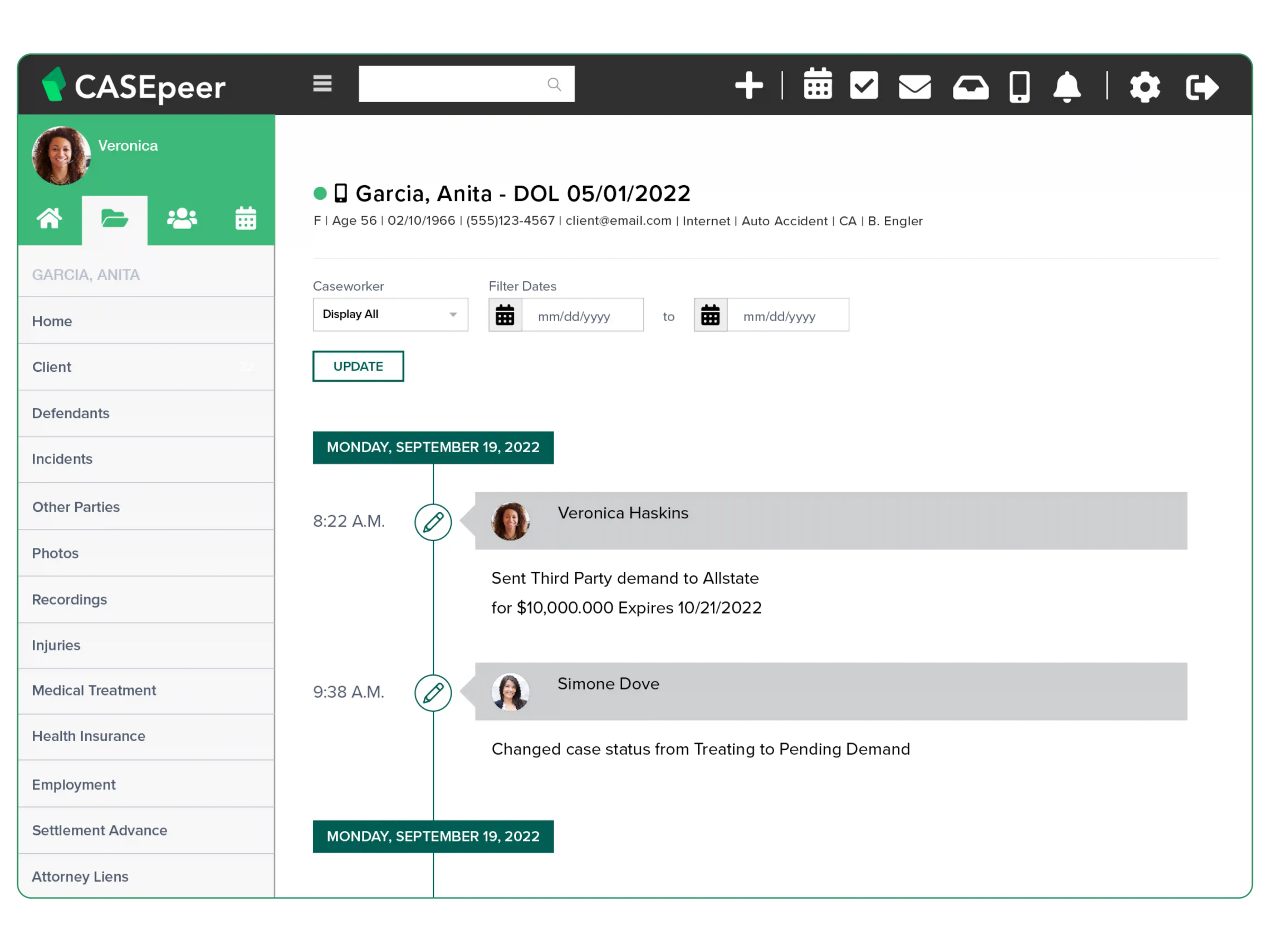Open the mobile phone icon
This screenshot has height=952, width=1270.
point(1020,86)
